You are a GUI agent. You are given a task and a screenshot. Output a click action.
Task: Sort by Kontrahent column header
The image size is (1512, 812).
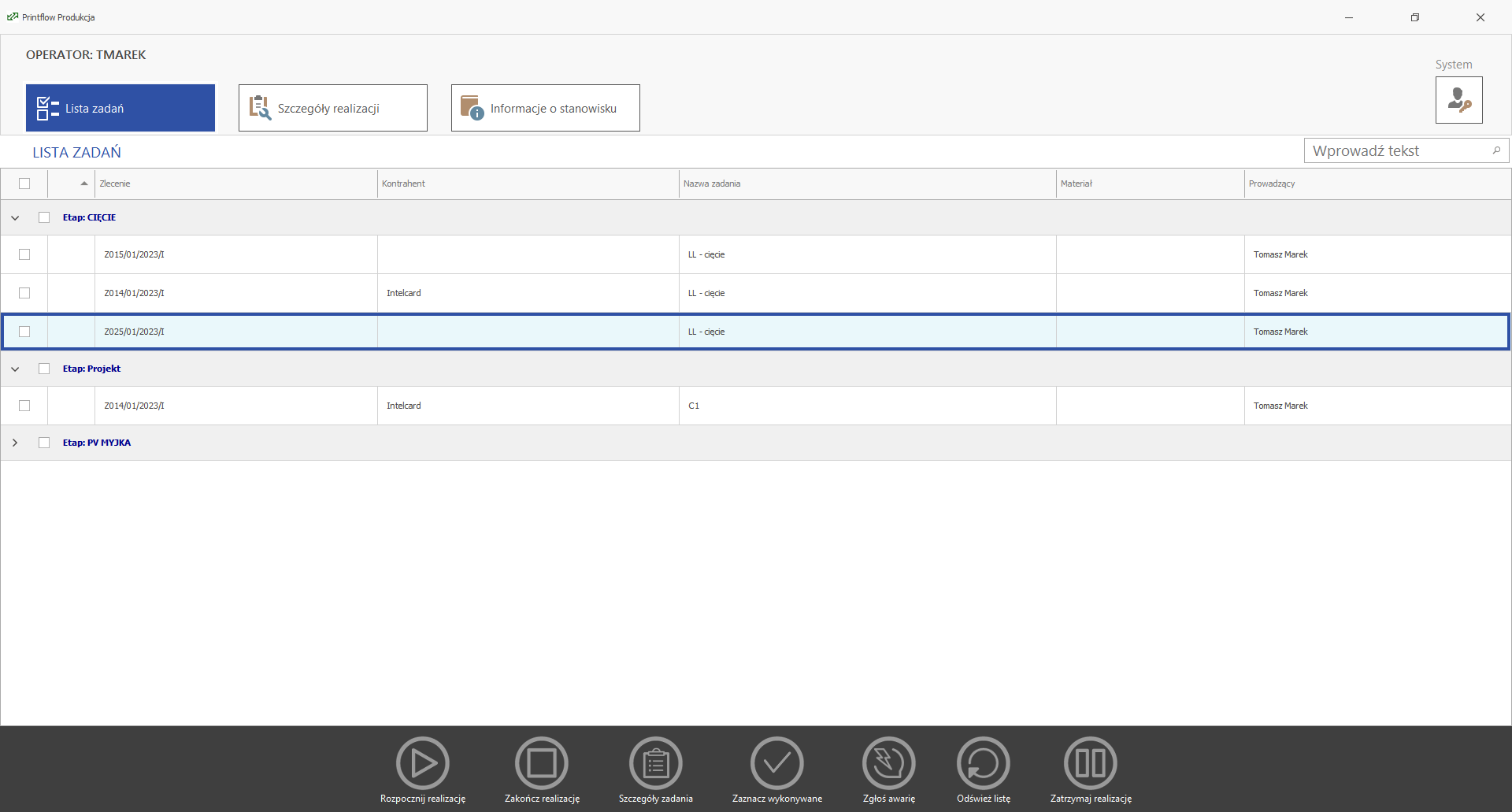click(528, 184)
